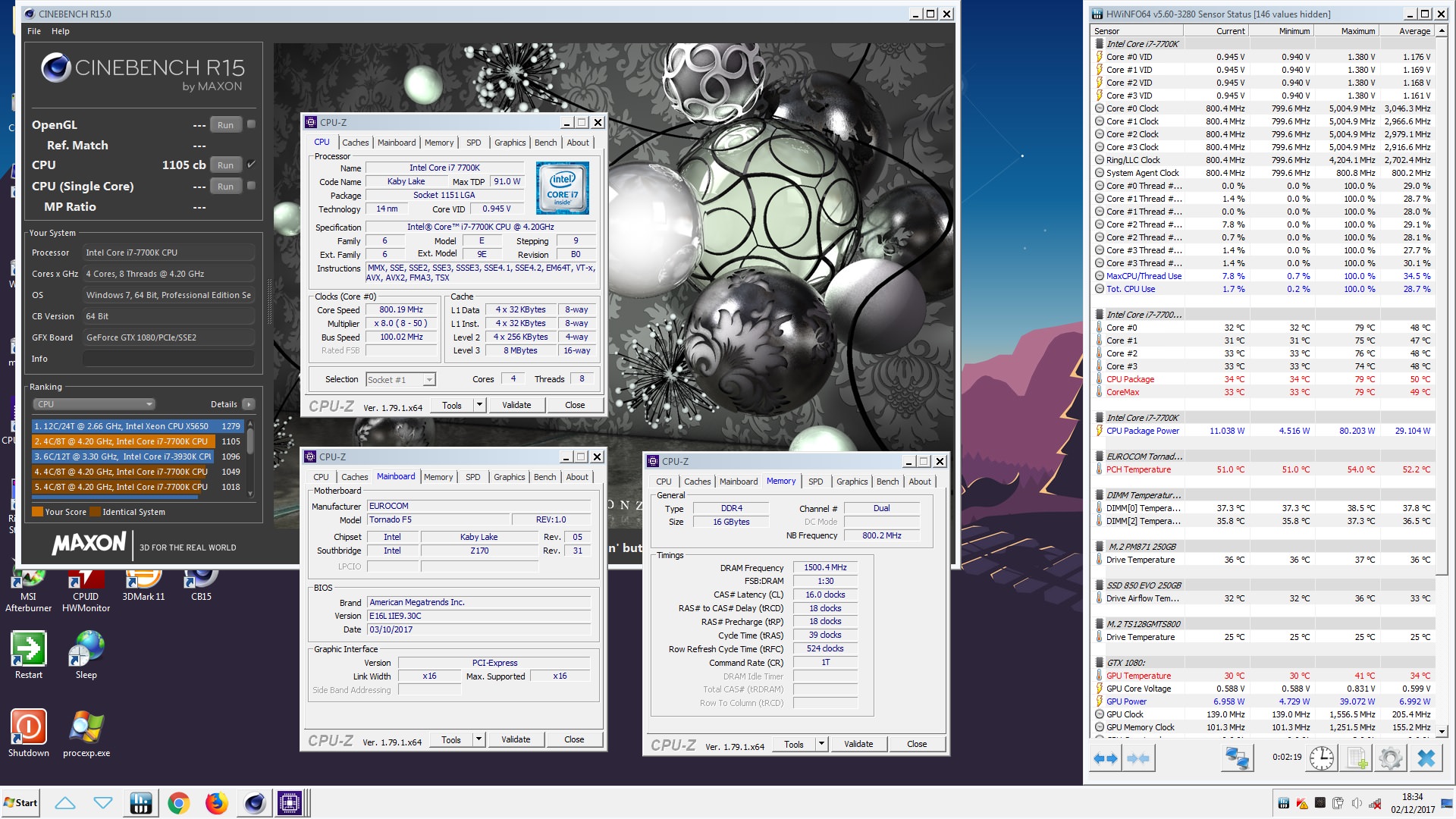Click Google Chrome icon in taskbar
Viewport: 1456px width, 819px height.
tap(179, 803)
